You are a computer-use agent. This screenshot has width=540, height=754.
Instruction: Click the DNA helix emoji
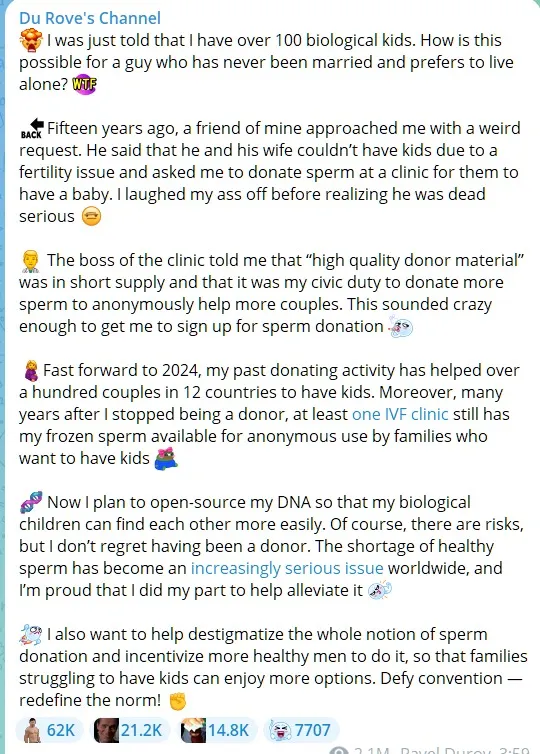(31, 503)
